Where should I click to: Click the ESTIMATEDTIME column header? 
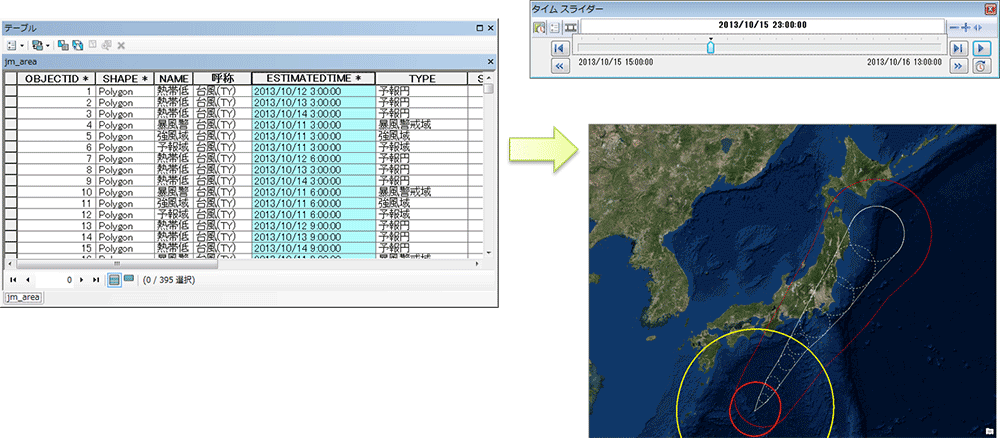coord(313,78)
